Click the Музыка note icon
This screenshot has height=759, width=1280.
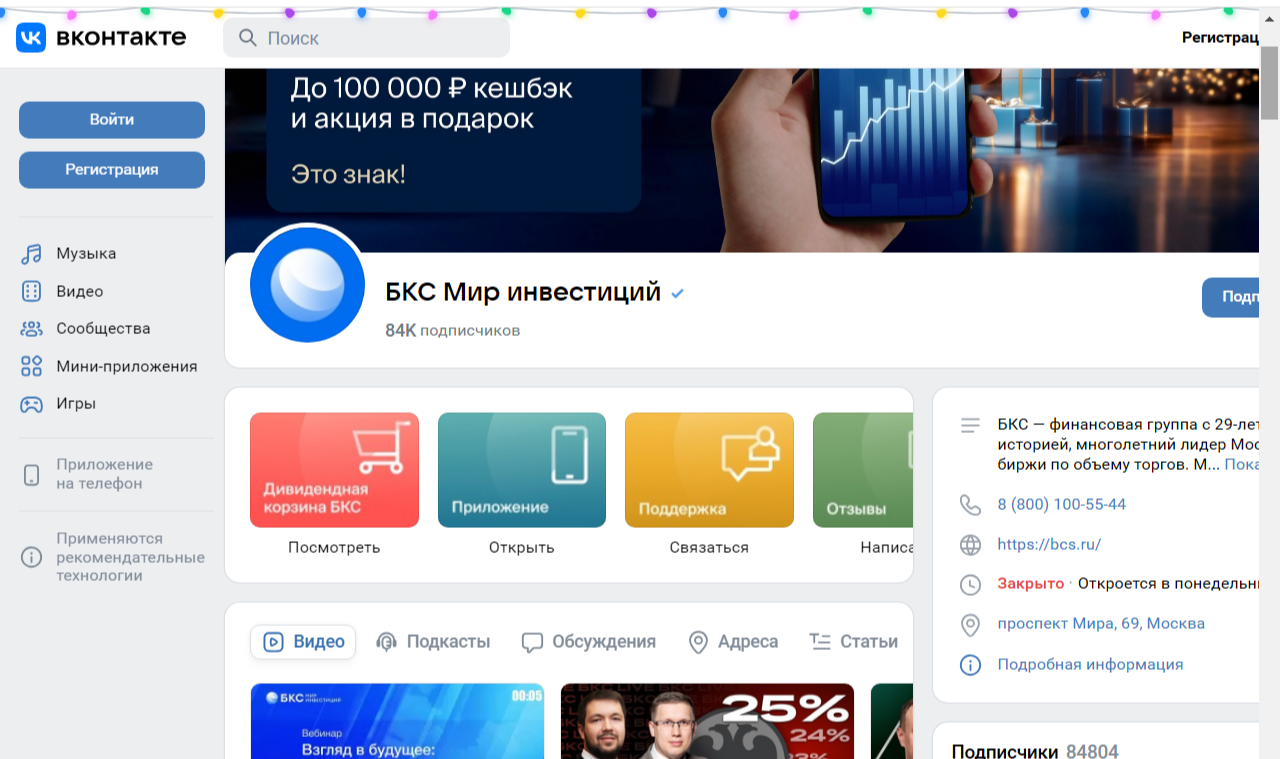(32, 254)
